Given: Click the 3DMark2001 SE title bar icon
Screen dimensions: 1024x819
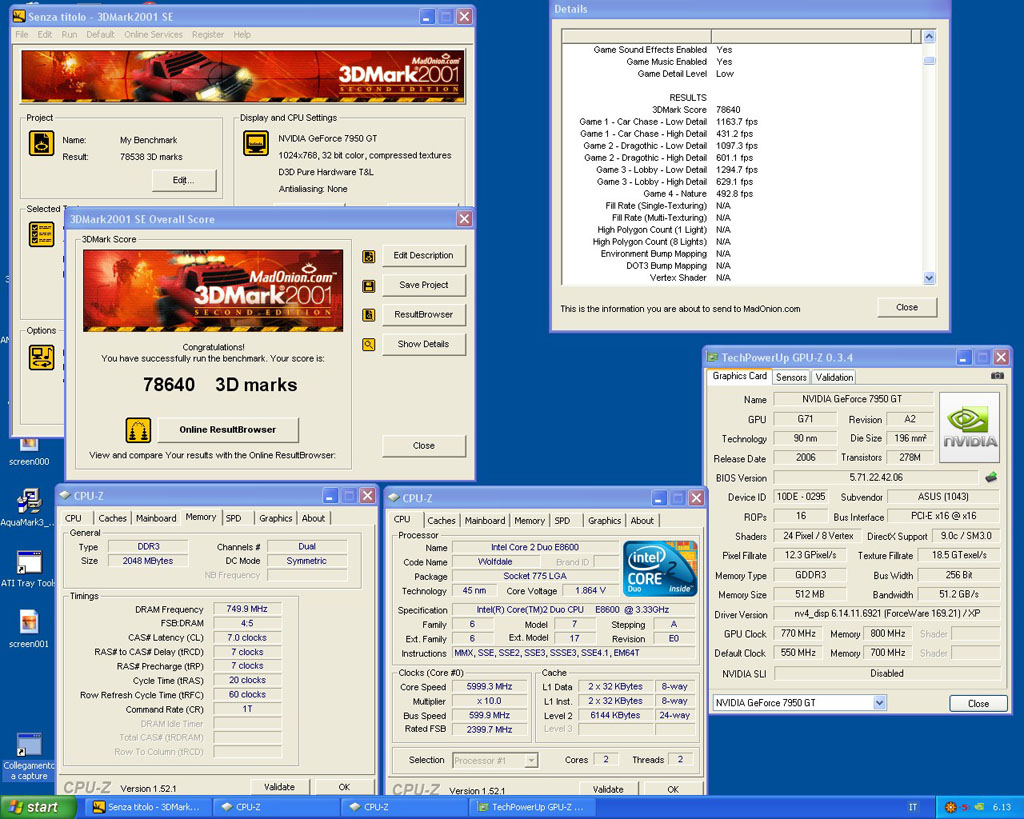Looking at the screenshot, I should coord(20,16).
